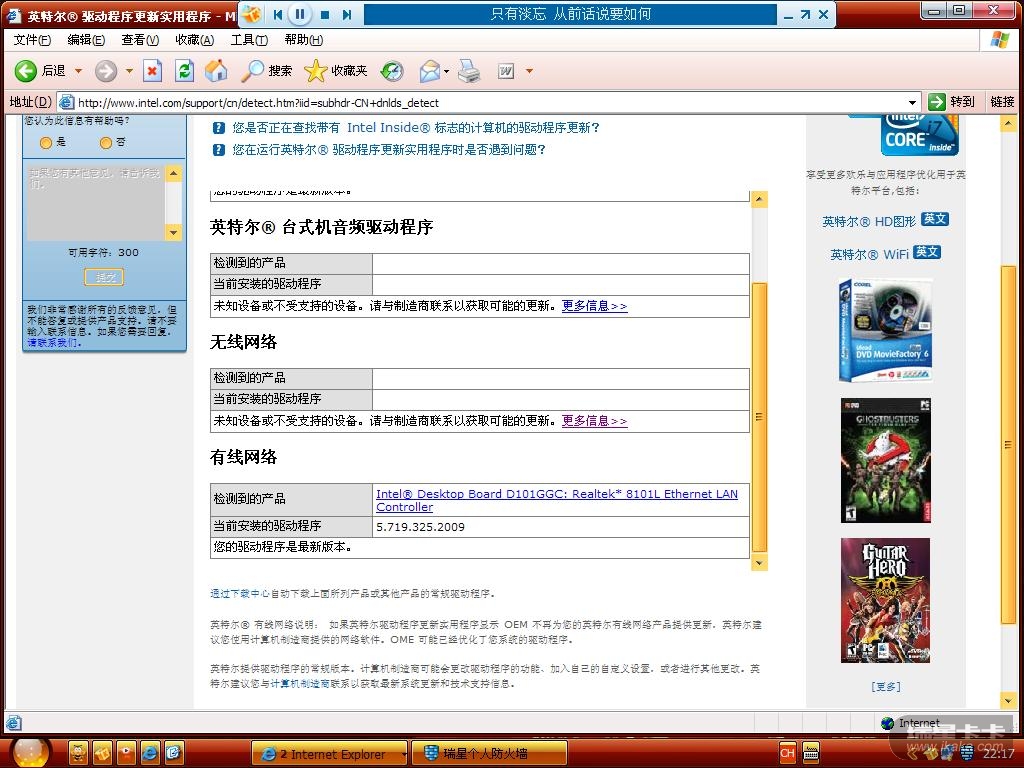Click the Back (后退) arrow button

tap(26, 71)
